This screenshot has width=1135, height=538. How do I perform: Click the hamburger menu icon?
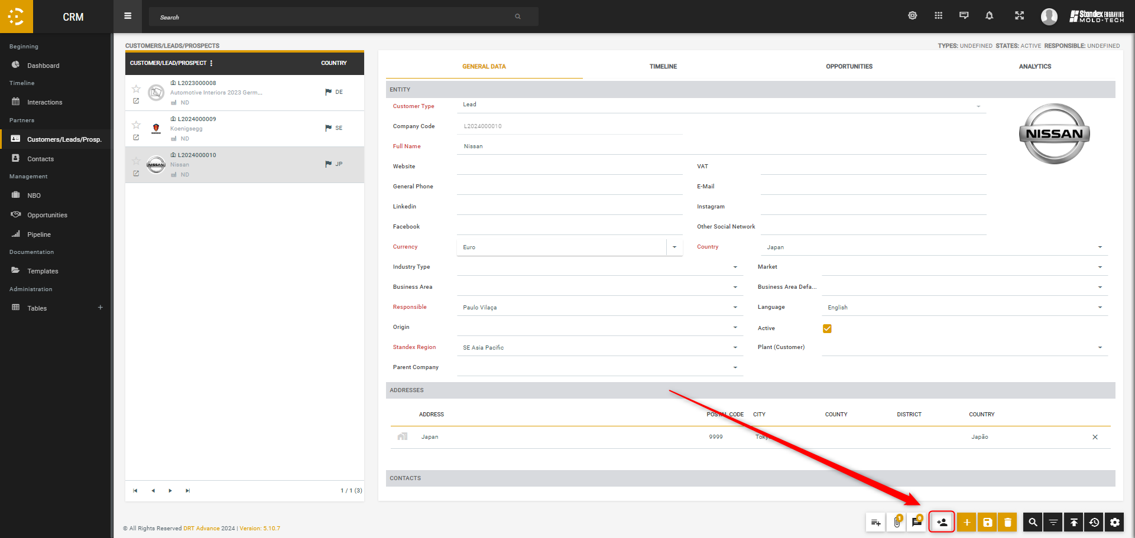128,16
